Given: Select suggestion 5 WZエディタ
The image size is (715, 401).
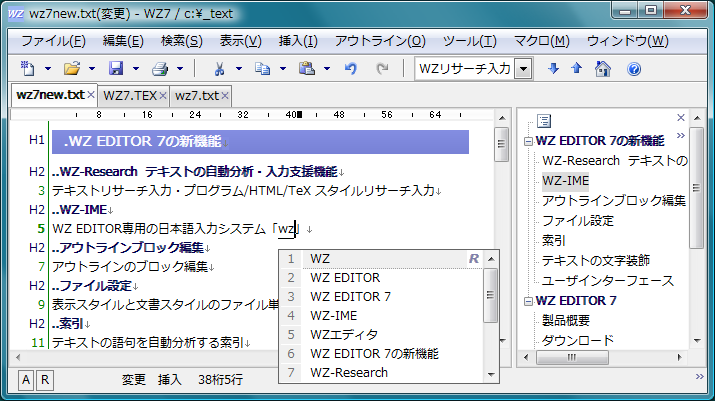Looking at the screenshot, I should point(382,335).
